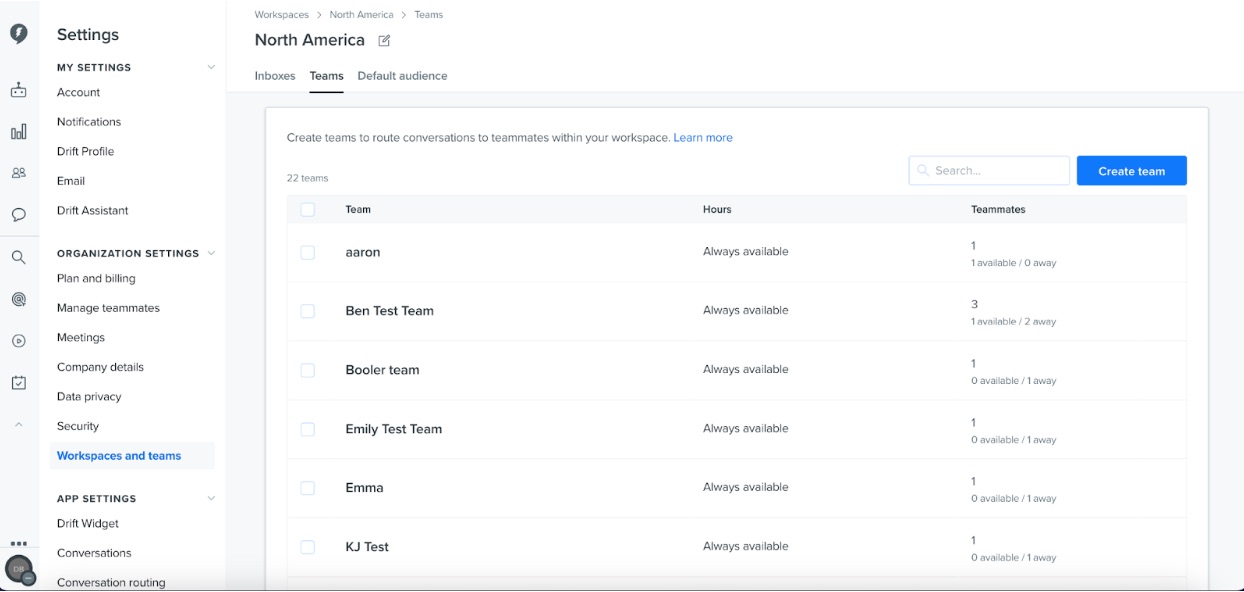
Task: Open the Learn more link
Action: tap(703, 138)
